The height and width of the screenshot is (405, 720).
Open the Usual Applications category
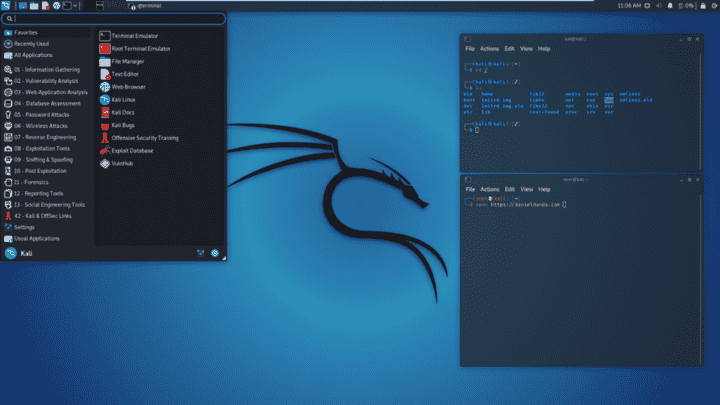tap(46, 239)
